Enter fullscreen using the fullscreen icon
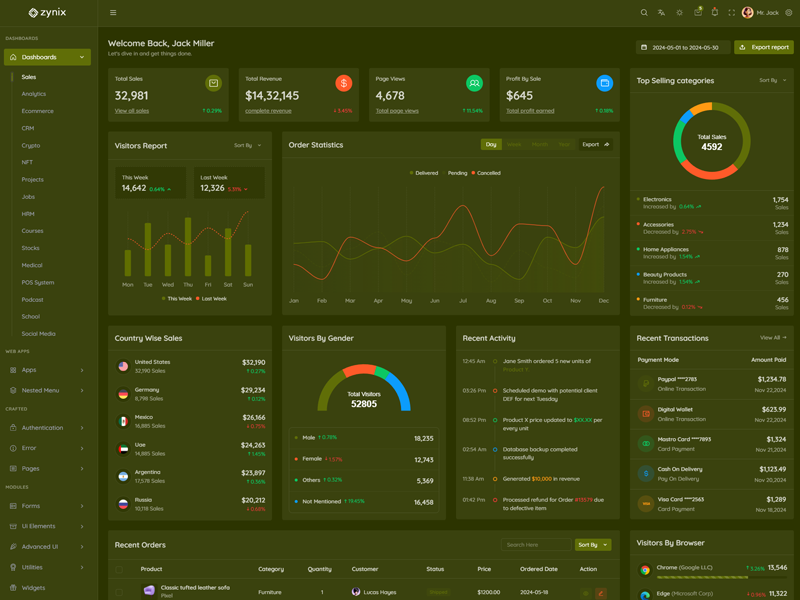This screenshot has width=800, height=600. (731, 13)
